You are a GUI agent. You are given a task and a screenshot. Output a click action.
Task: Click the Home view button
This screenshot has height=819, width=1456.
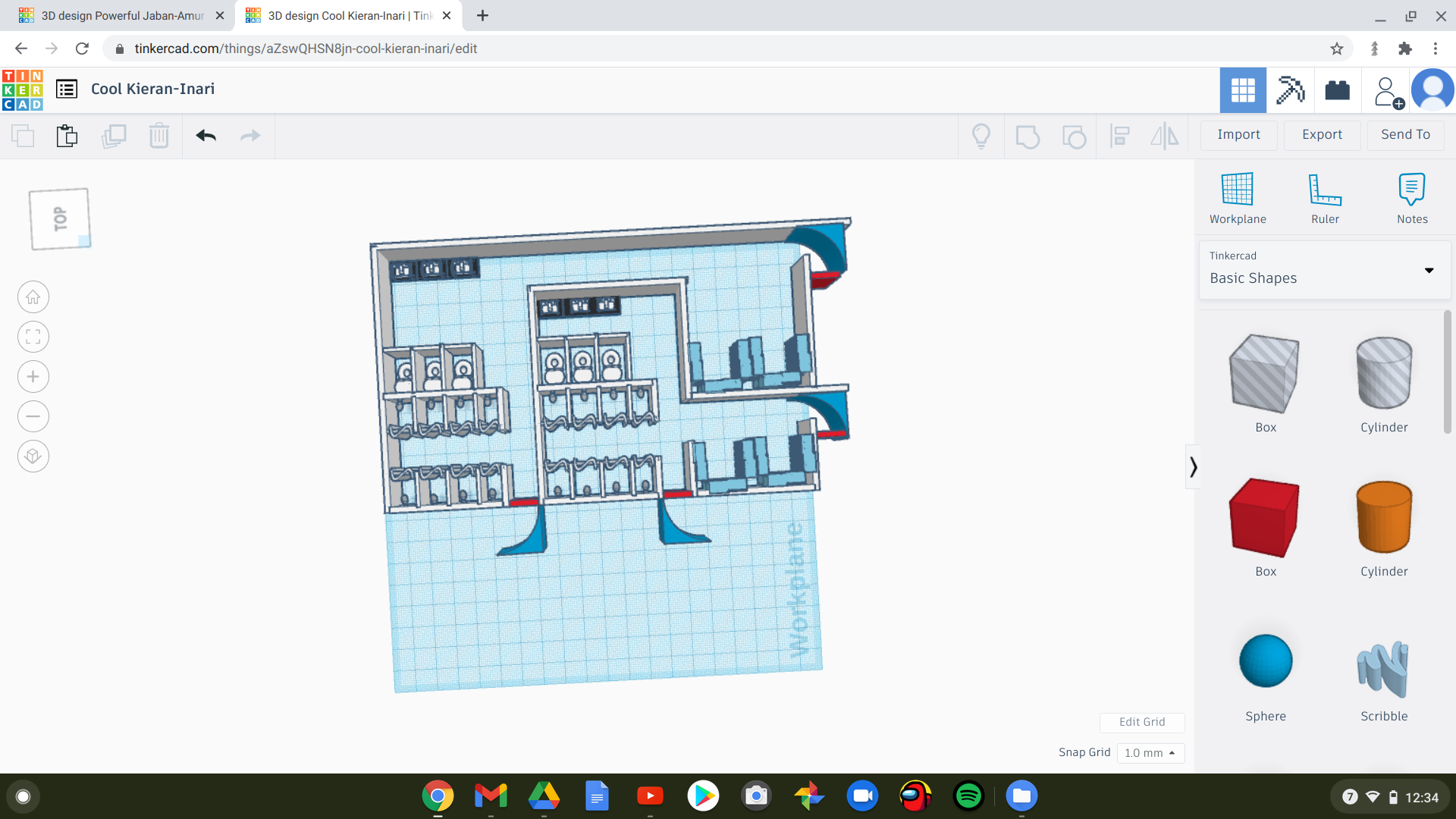coord(33,297)
